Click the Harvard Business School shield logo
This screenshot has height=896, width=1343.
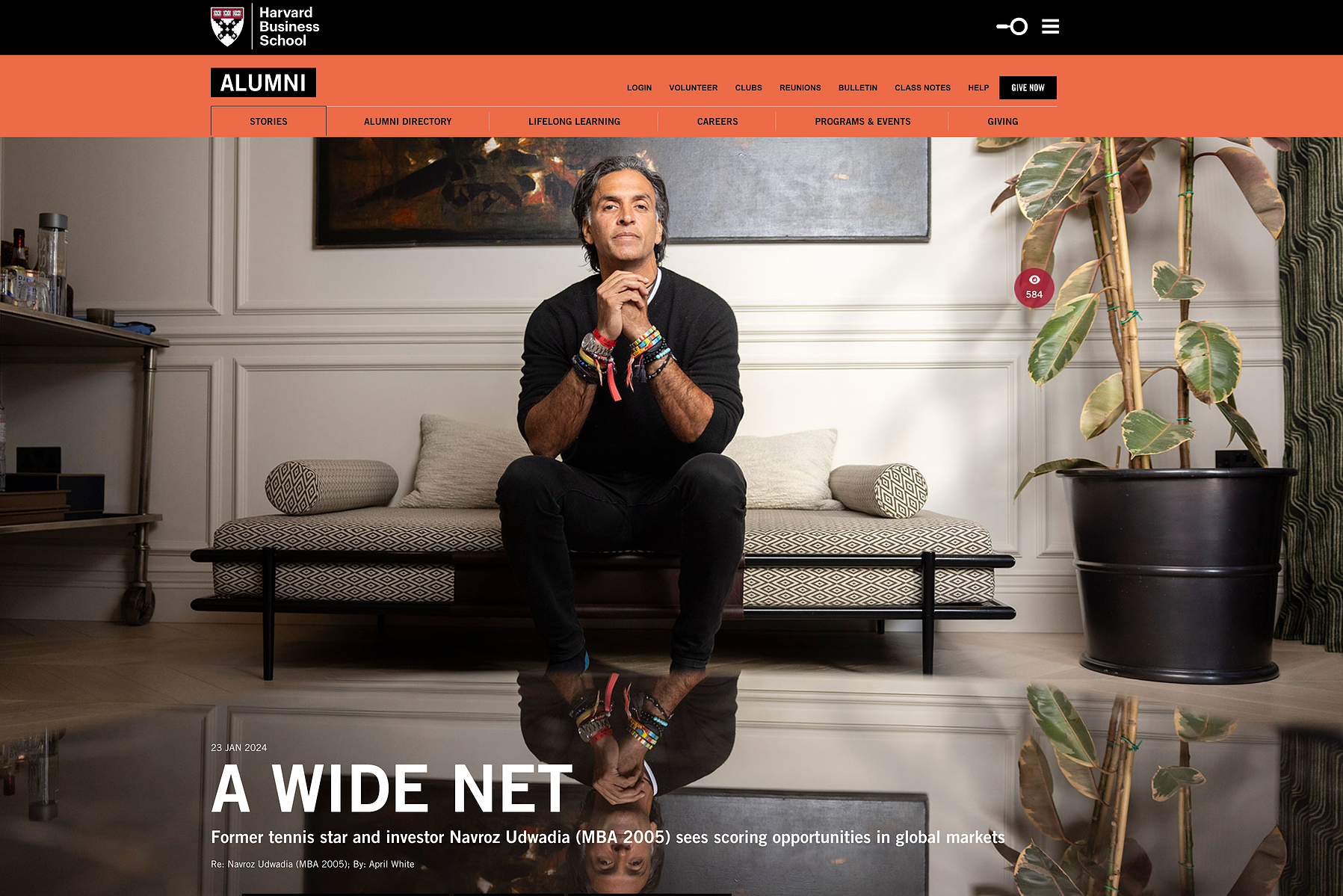[227, 27]
